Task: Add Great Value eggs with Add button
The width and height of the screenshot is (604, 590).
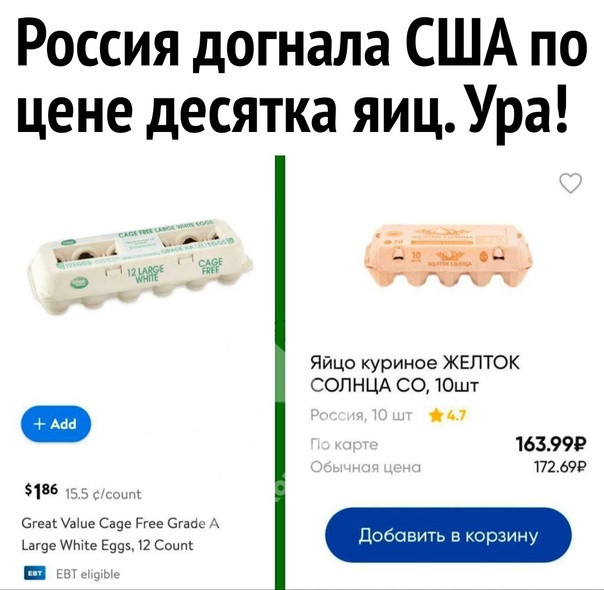Action: pyautogui.click(x=56, y=424)
